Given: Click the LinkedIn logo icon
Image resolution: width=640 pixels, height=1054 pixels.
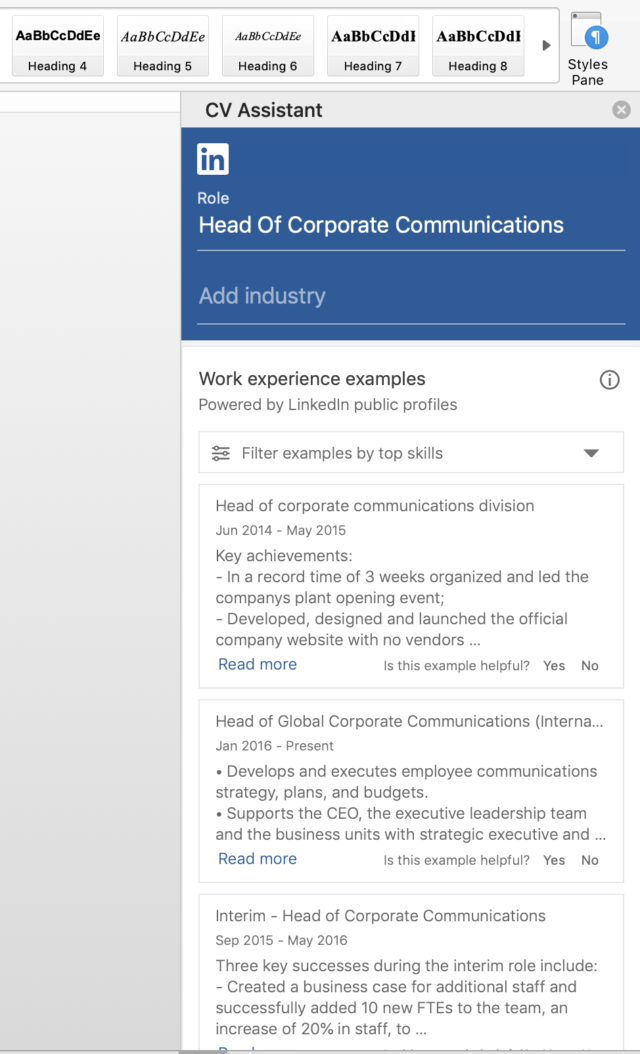Looking at the screenshot, I should 213,159.
